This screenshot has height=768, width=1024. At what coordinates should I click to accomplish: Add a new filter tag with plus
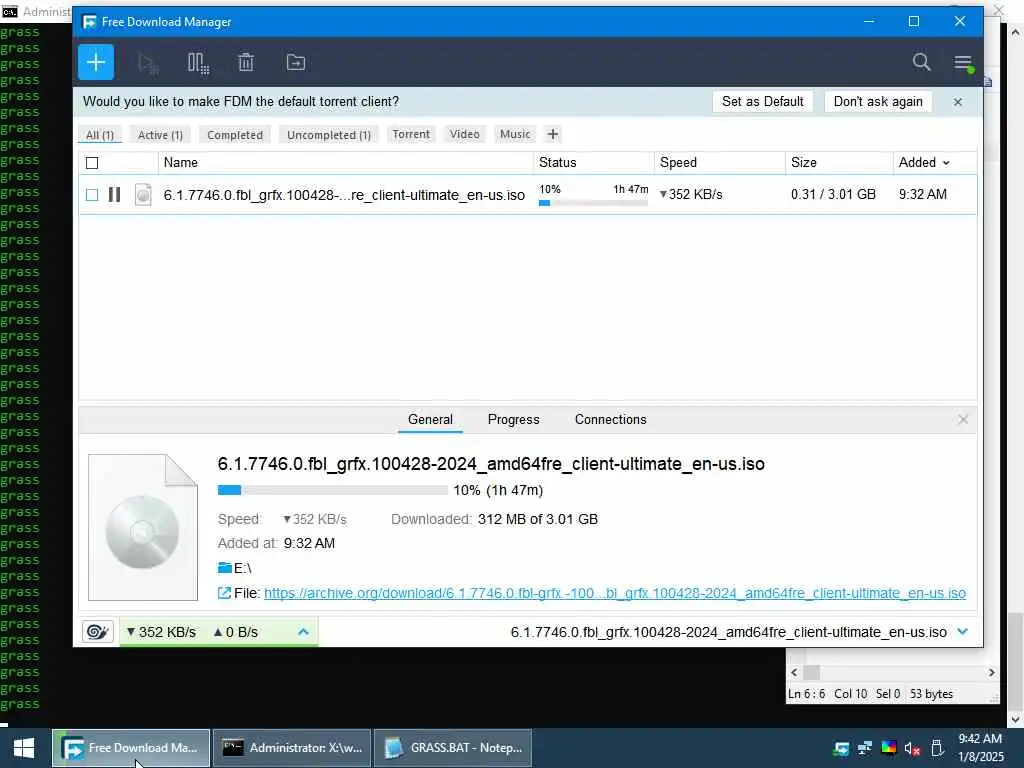[x=552, y=135]
